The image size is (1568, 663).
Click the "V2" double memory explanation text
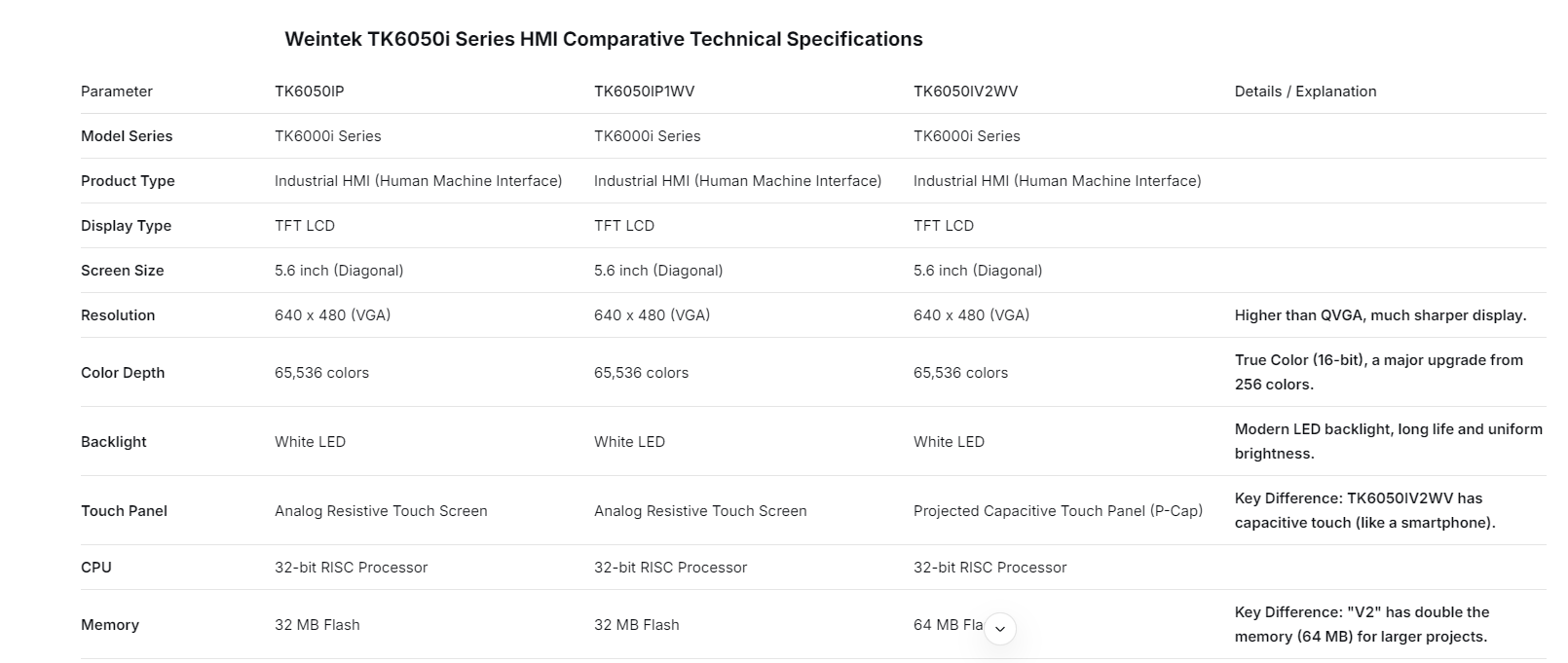pos(1362,624)
